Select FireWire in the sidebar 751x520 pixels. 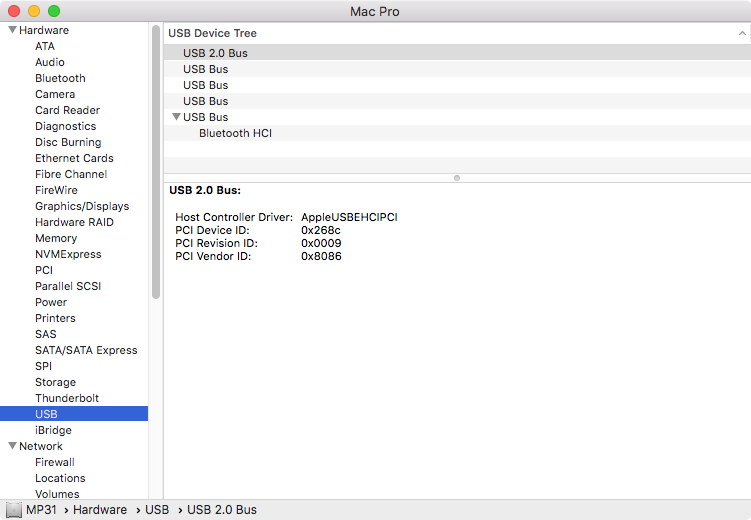[x=56, y=190]
